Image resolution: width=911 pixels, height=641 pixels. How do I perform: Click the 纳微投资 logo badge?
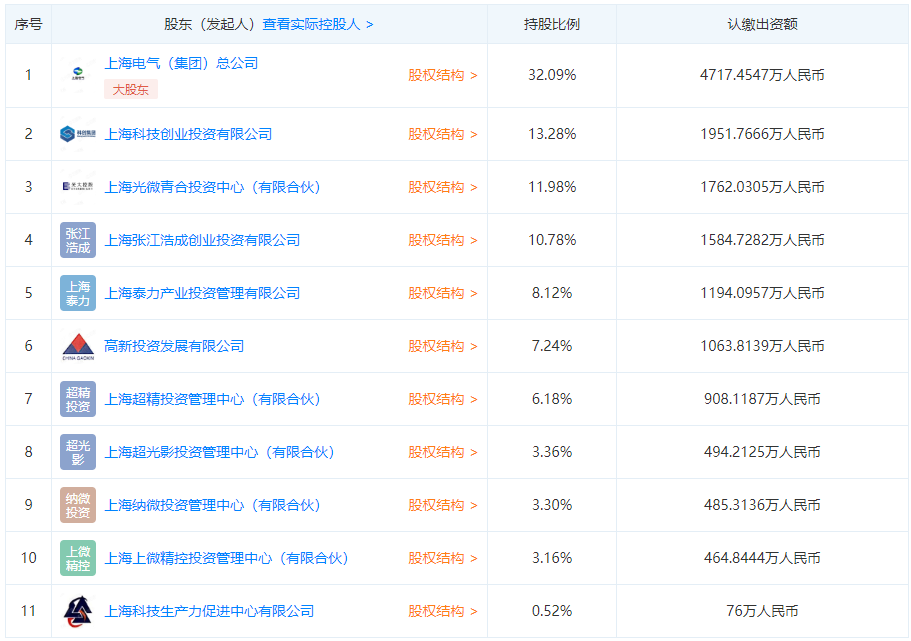[x=78, y=505]
